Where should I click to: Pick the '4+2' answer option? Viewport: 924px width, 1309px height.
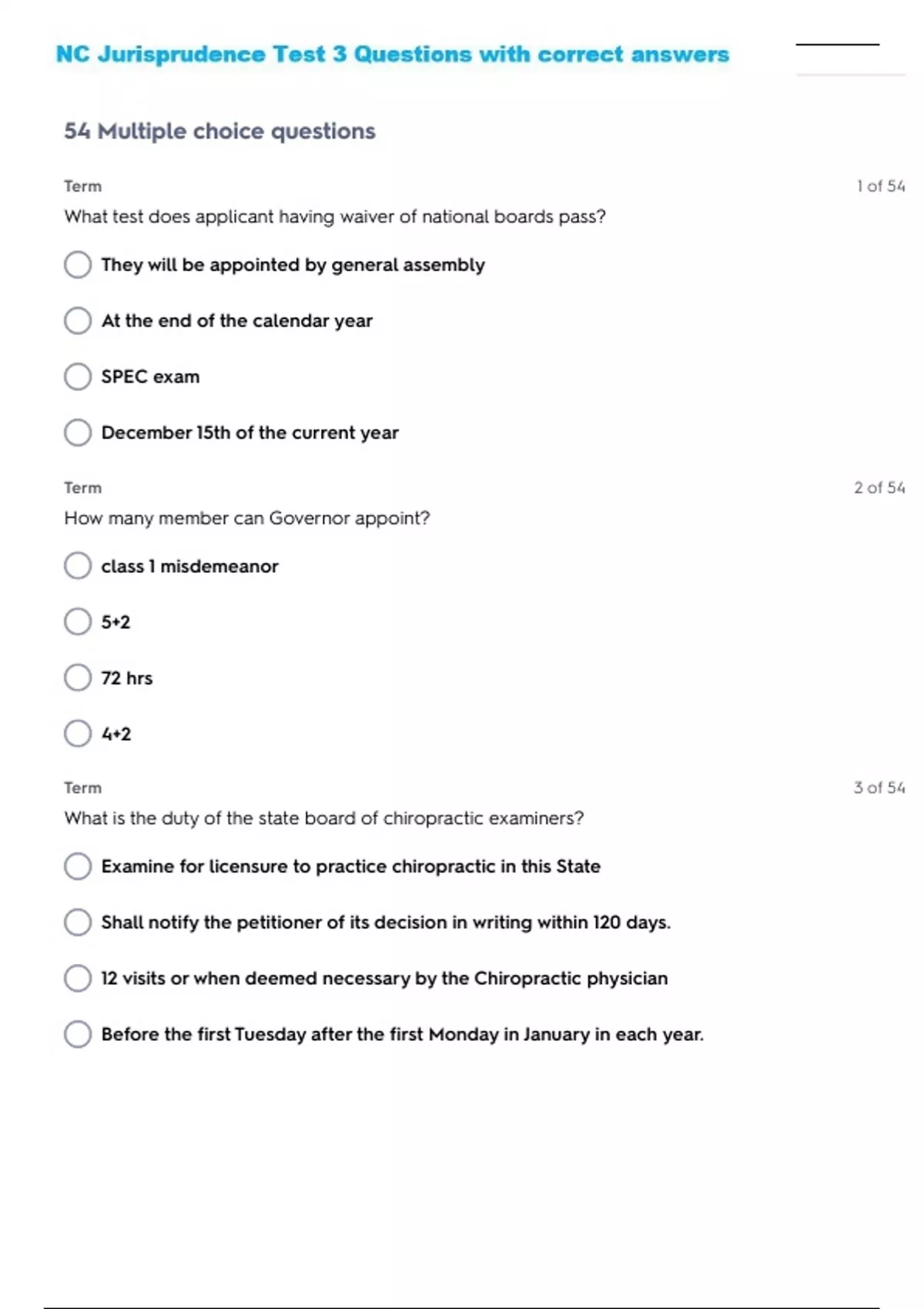(x=78, y=734)
